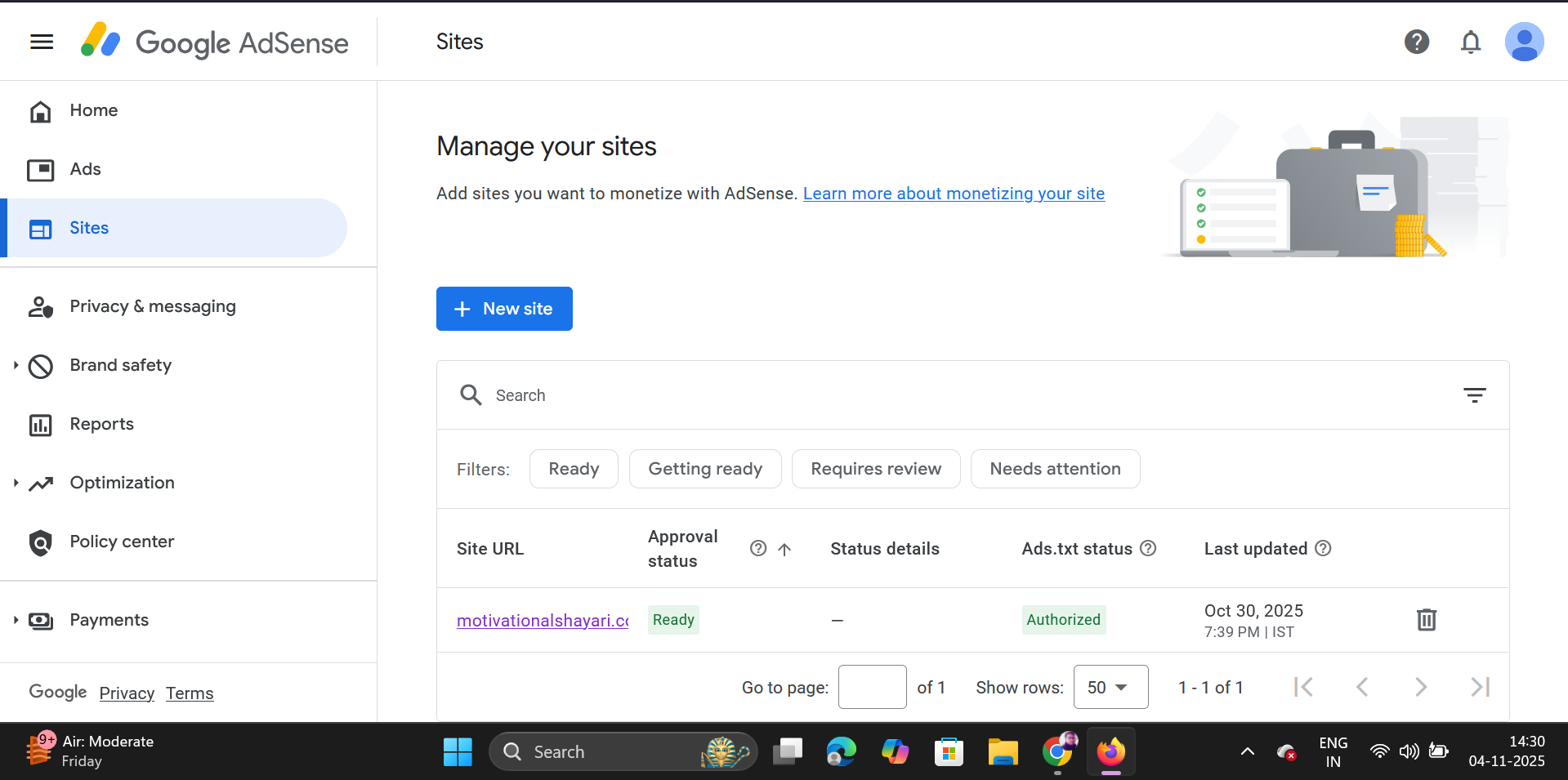Click the Ads.txt status help icon

[x=1148, y=549]
